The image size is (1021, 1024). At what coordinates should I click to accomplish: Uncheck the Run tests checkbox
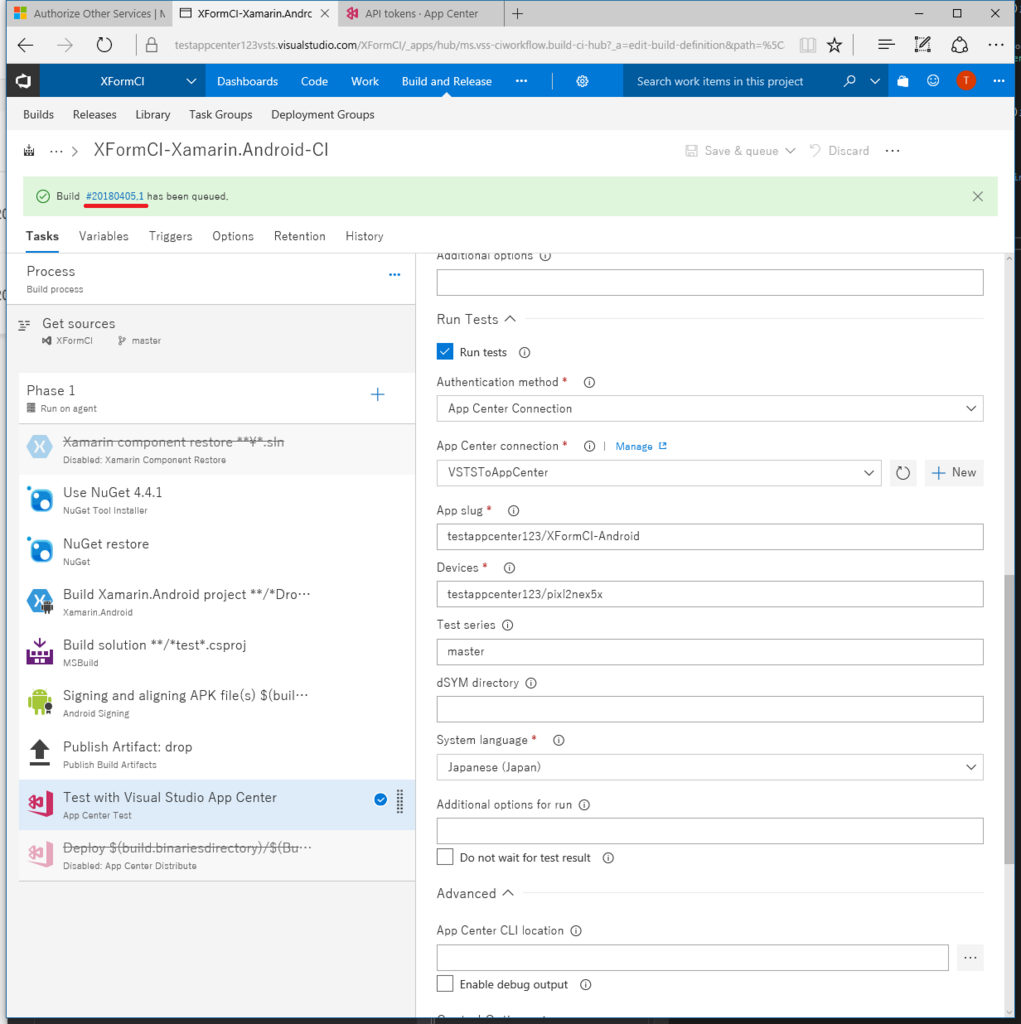(x=445, y=351)
